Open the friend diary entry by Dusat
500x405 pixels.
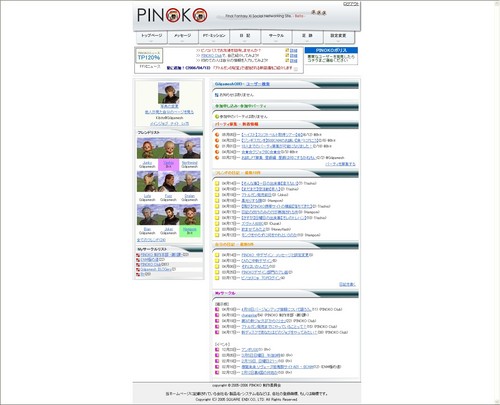coord(252,224)
